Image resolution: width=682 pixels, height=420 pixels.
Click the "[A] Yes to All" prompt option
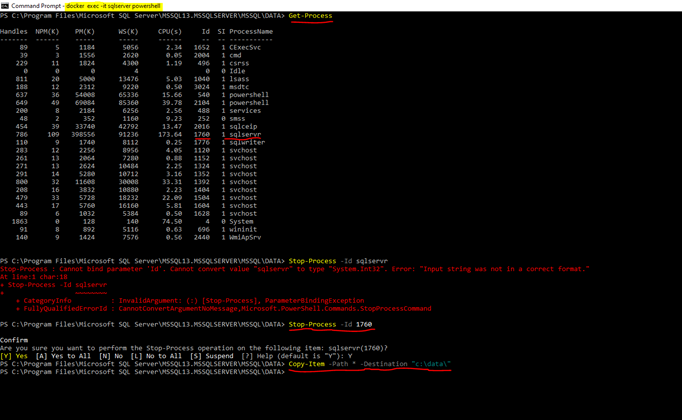tap(63, 356)
